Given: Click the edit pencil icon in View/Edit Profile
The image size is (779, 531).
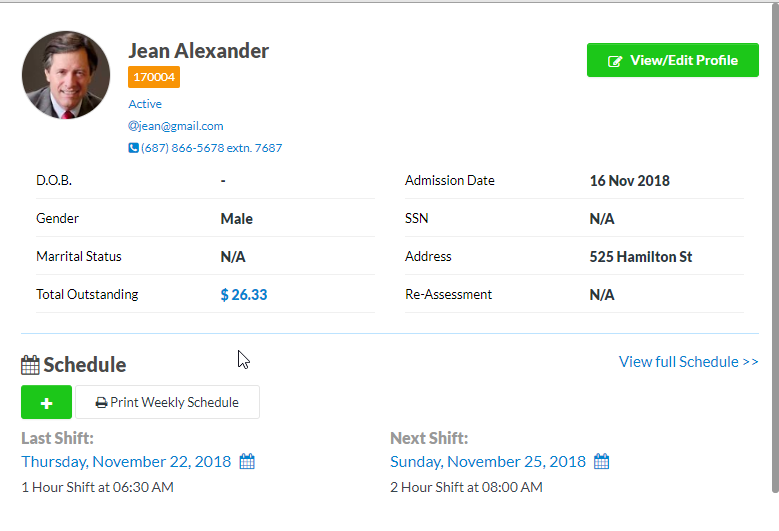Looking at the screenshot, I should click(x=614, y=61).
